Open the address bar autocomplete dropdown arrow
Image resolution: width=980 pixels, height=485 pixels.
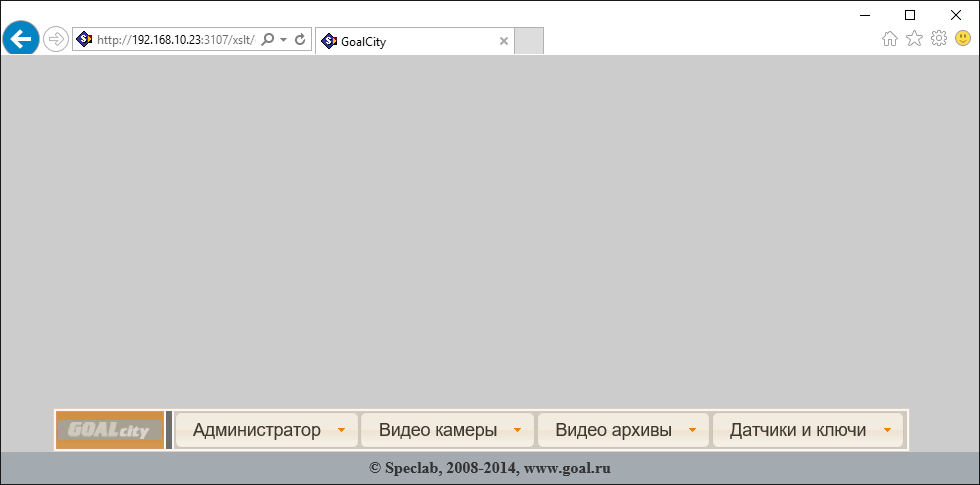[x=283, y=39]
